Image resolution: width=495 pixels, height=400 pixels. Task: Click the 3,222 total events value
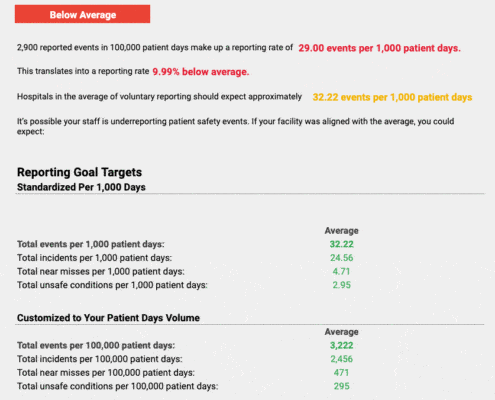[342, 345]
